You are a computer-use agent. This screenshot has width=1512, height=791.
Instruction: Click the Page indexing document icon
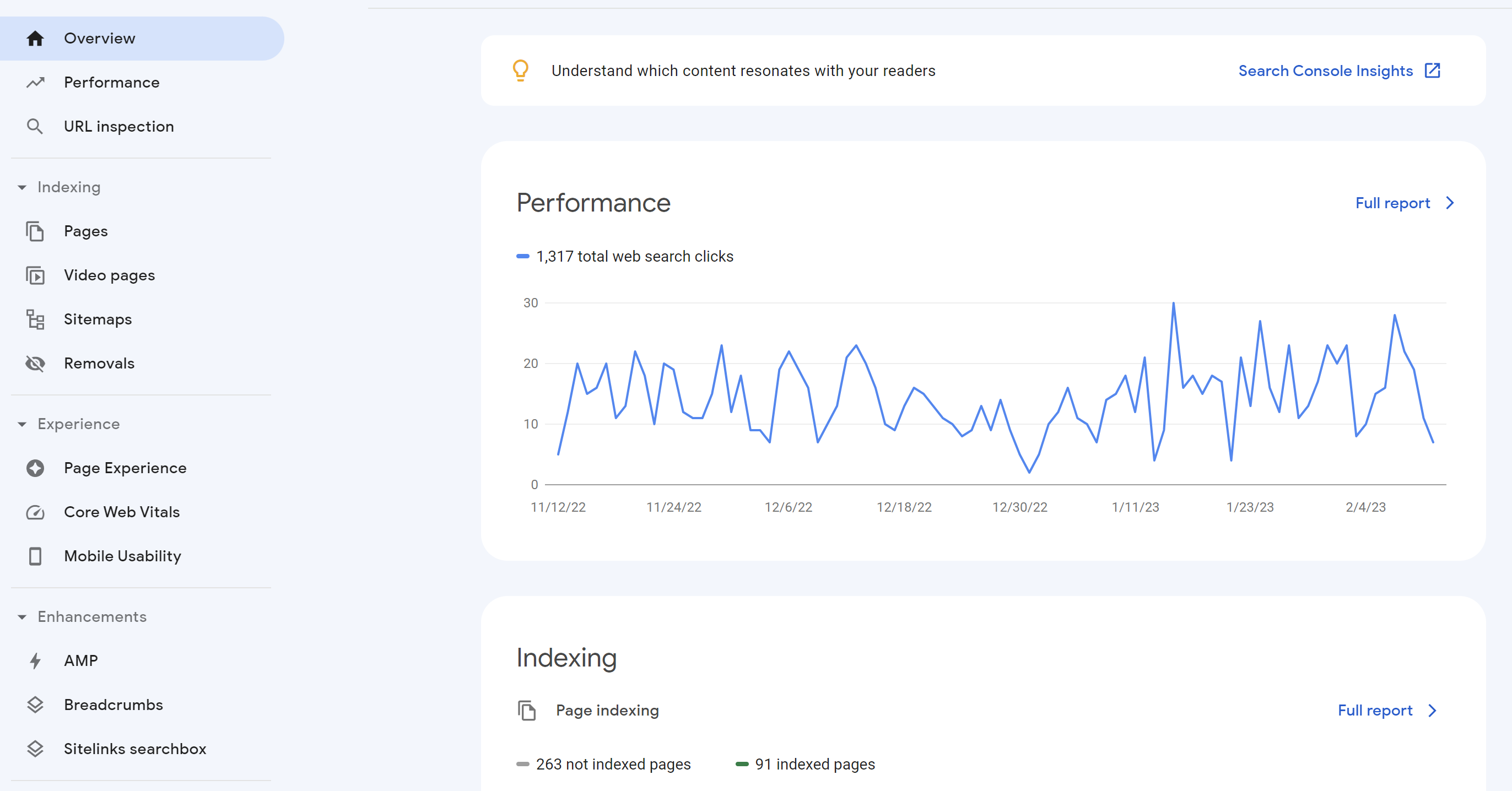(x=527, y=710)
